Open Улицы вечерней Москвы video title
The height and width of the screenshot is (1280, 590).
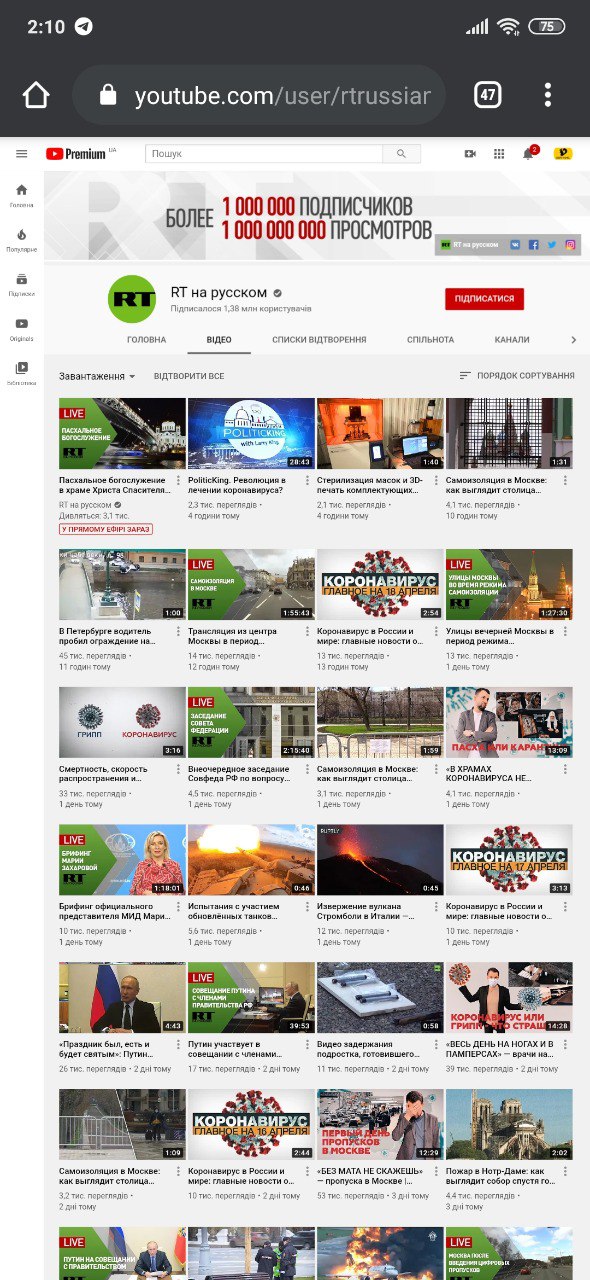(498, 637)
